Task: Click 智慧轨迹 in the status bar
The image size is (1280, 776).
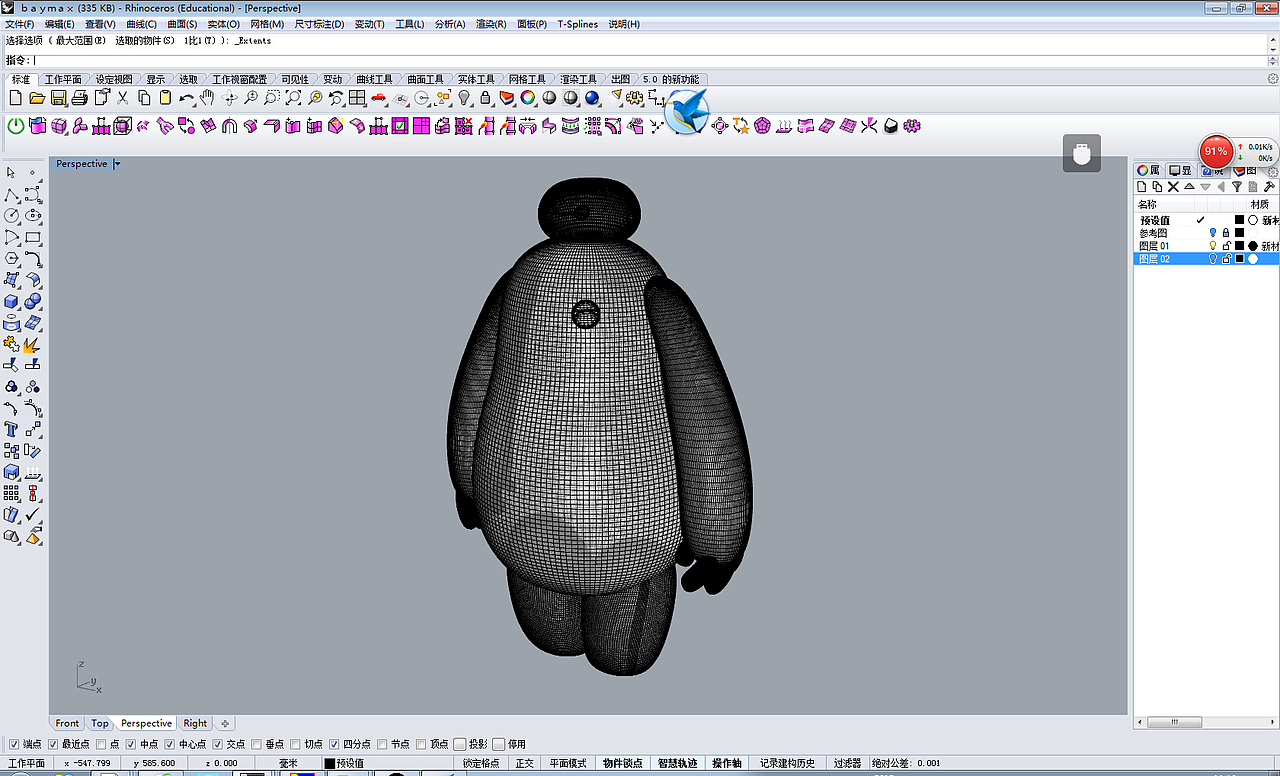Action: pos(677,763)
